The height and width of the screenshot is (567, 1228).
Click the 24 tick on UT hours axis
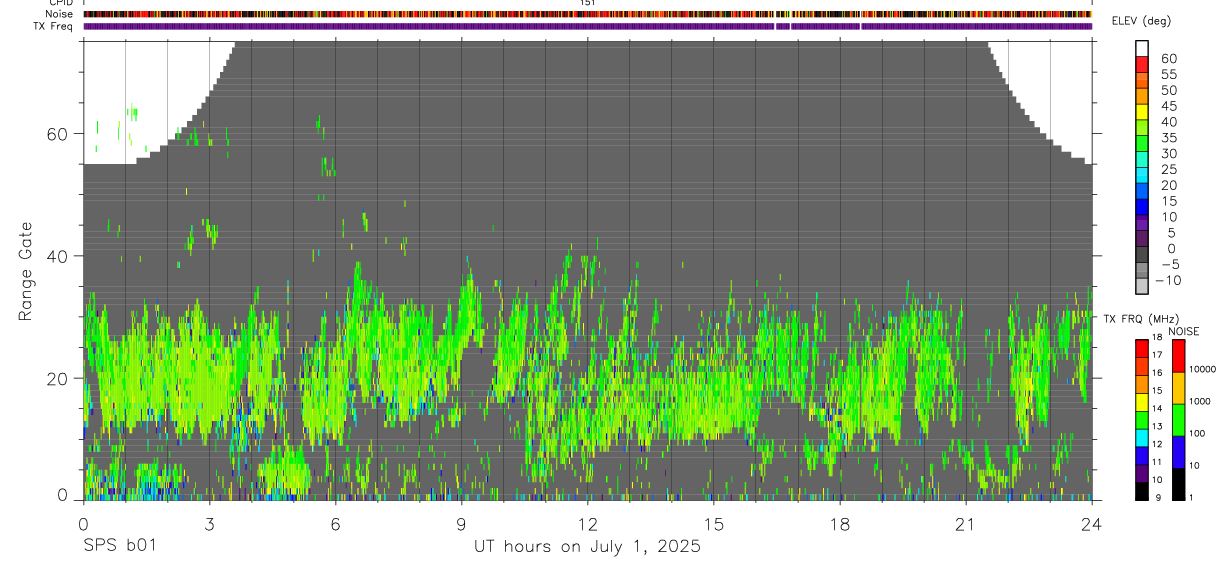1091,524
